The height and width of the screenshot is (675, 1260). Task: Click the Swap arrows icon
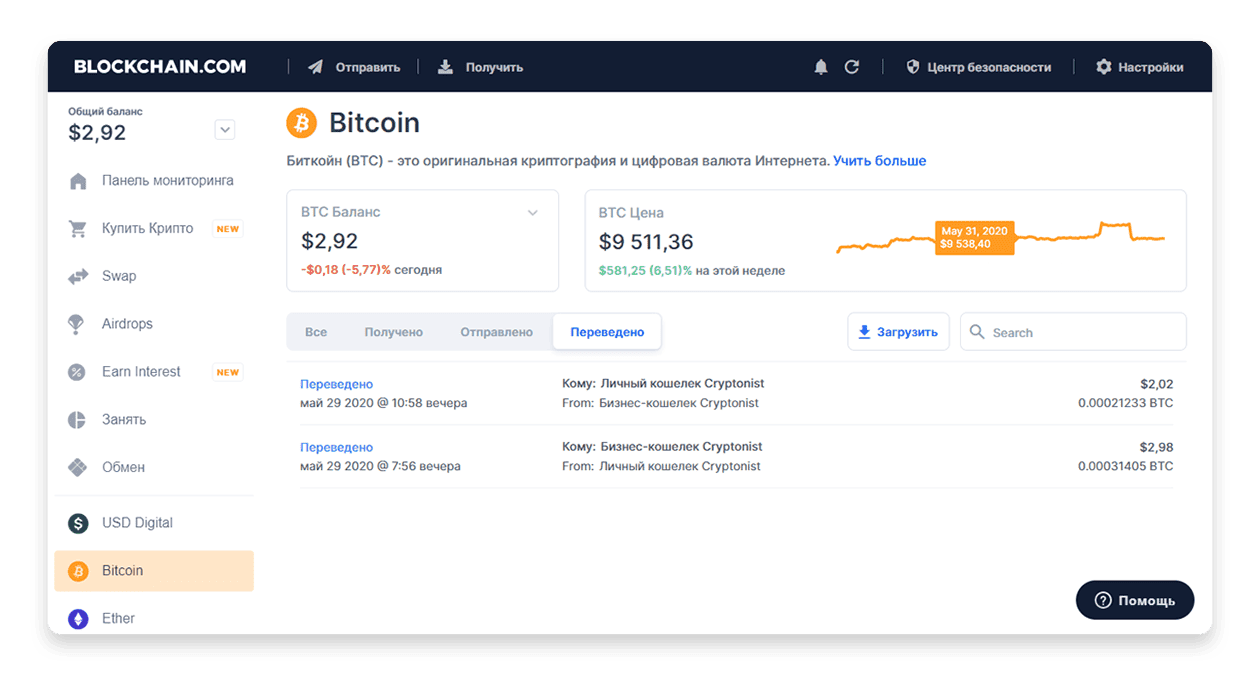coord(78,276)
